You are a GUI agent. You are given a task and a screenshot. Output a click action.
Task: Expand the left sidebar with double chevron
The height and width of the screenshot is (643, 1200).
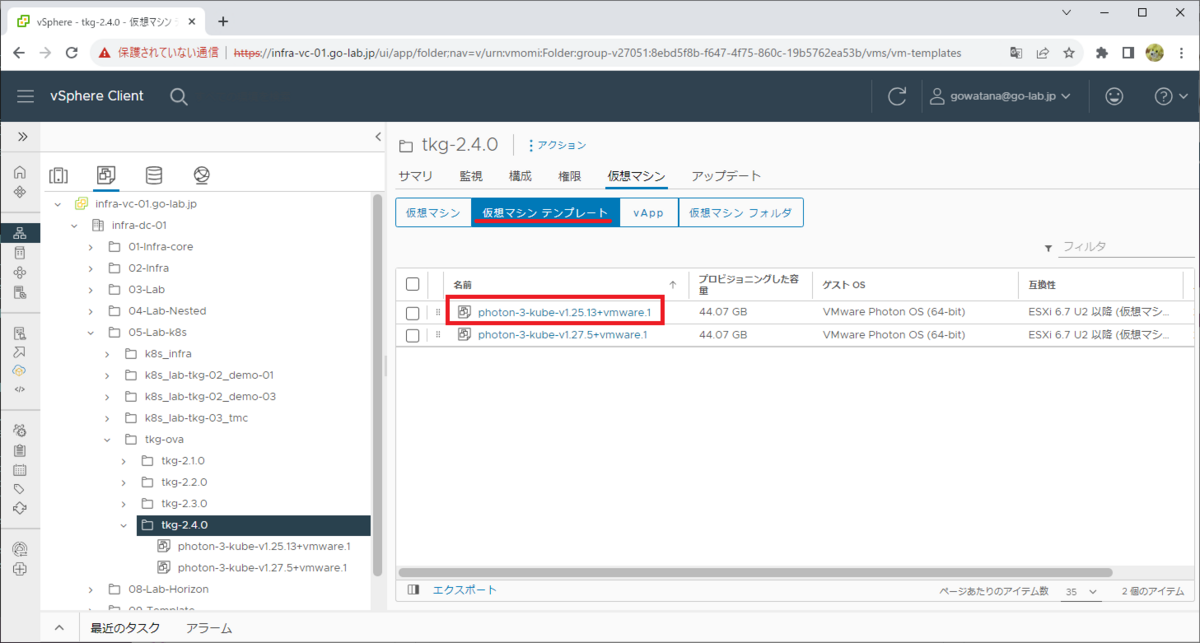tap(21, 136)
